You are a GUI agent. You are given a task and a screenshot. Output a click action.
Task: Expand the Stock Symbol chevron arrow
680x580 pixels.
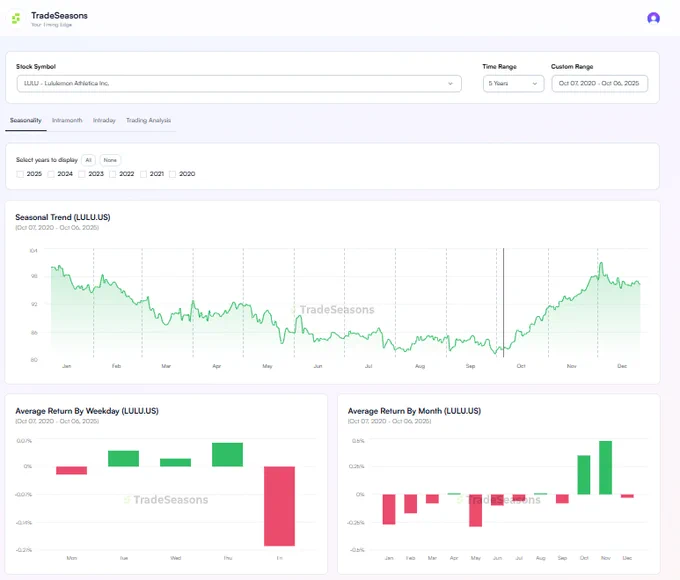[x=450, y=84]
